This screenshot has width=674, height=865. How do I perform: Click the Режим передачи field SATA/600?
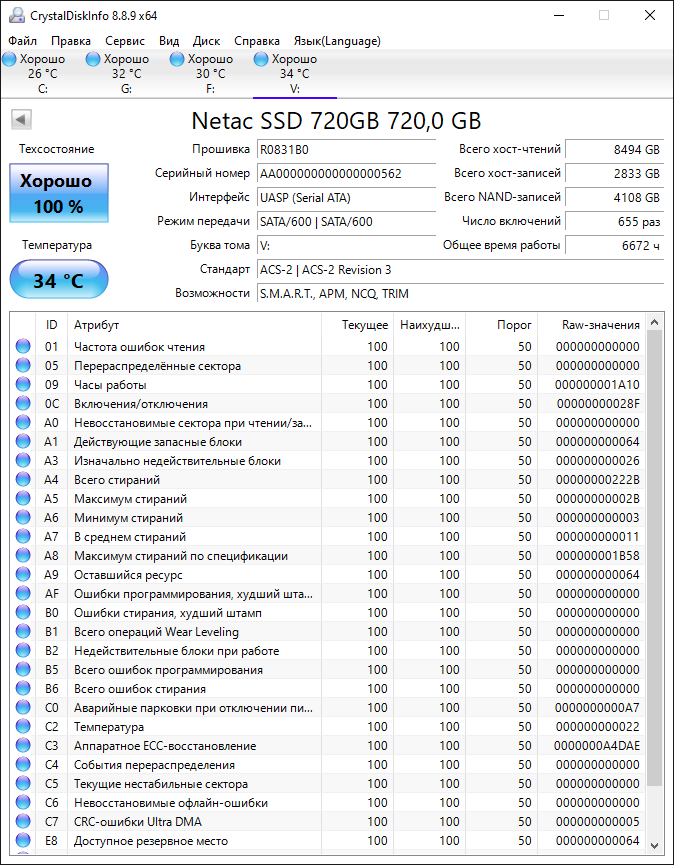click(x=346, y=222)
